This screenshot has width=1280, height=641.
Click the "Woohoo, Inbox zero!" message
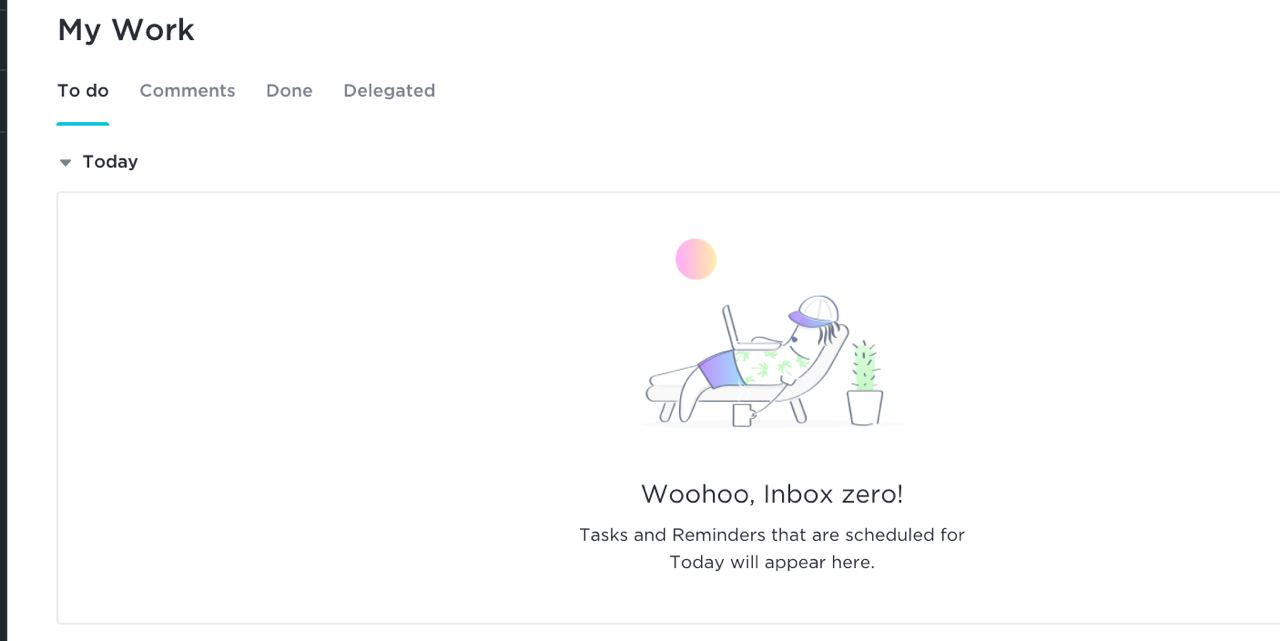tap(771, 494)
